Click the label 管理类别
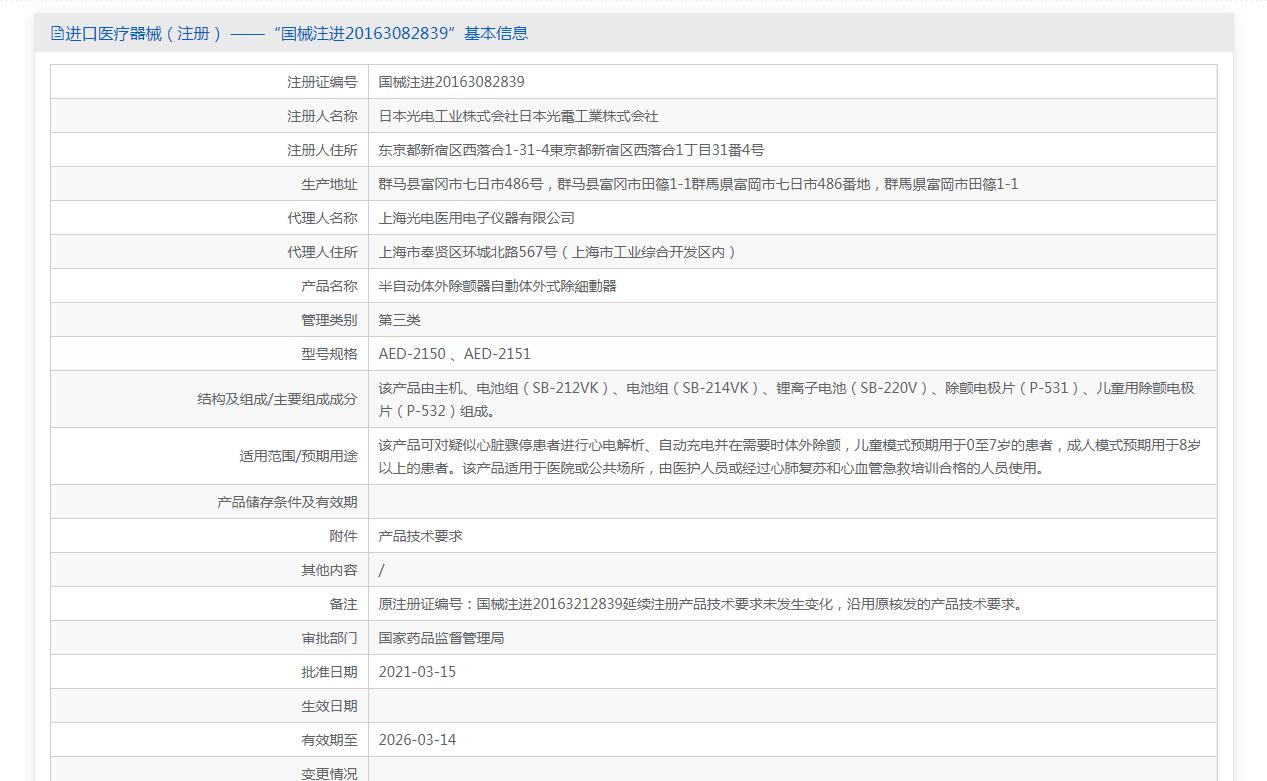This screenshot has width=1267, height=781. [329, 320]
